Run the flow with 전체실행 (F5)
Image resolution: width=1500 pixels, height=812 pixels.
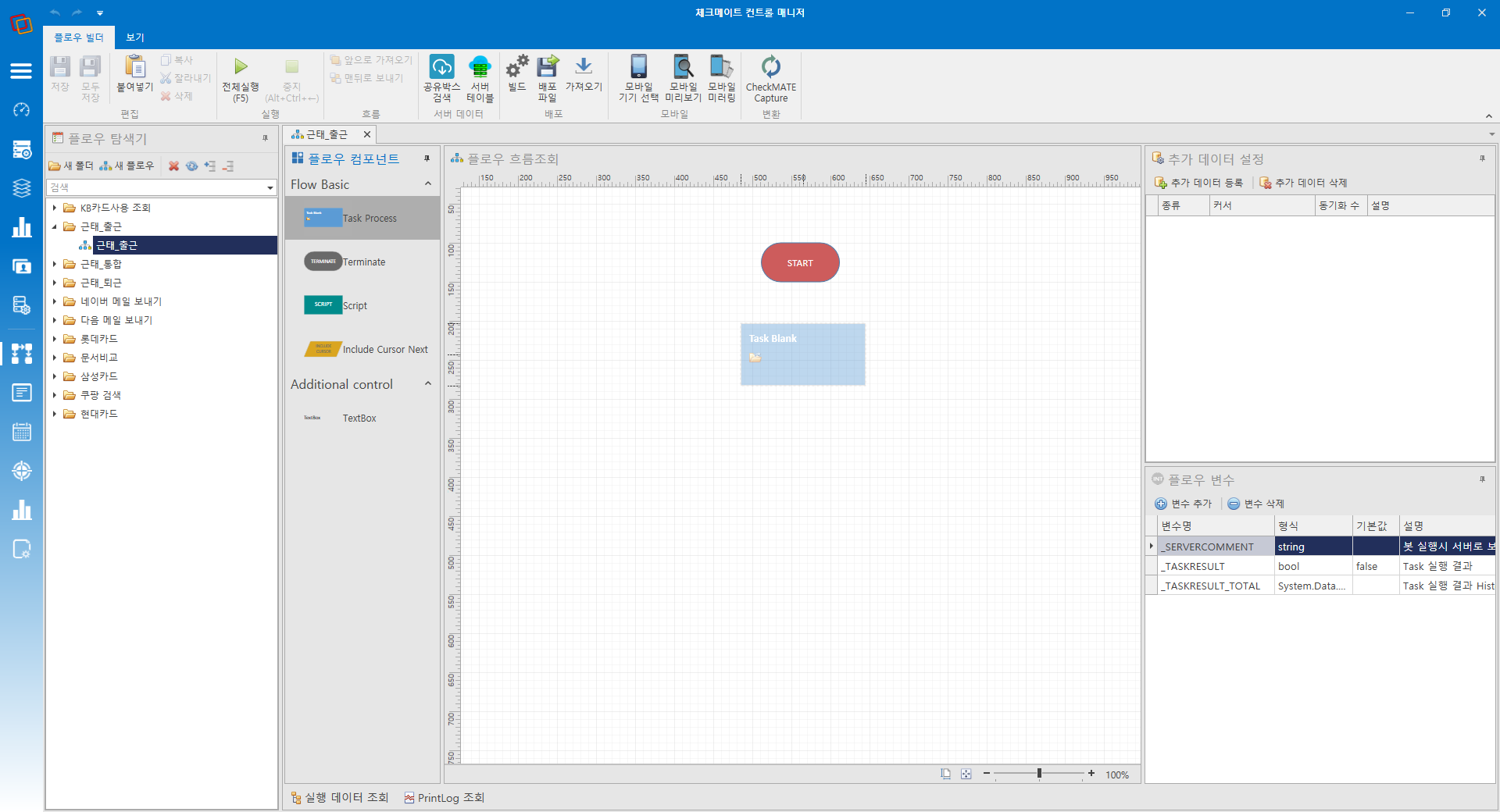point(241,78)
